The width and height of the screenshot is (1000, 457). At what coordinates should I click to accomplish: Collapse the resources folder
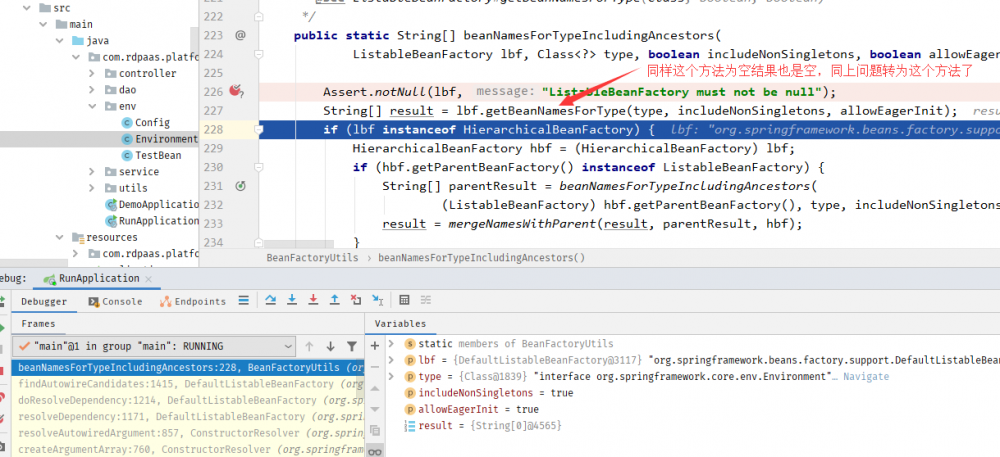[59, 237]
